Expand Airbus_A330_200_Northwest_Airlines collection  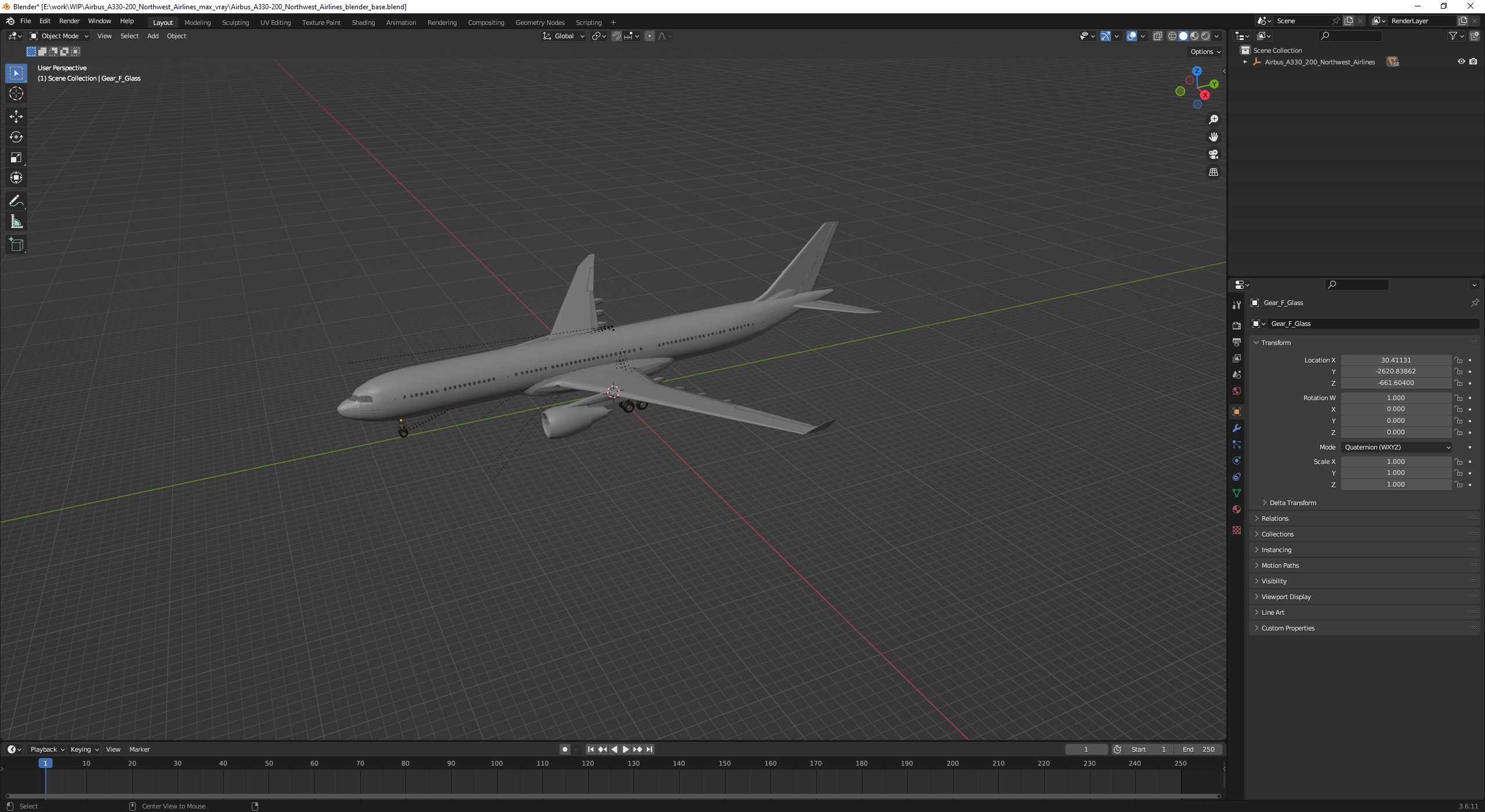pyautogui.click(x=1245, y=61)
